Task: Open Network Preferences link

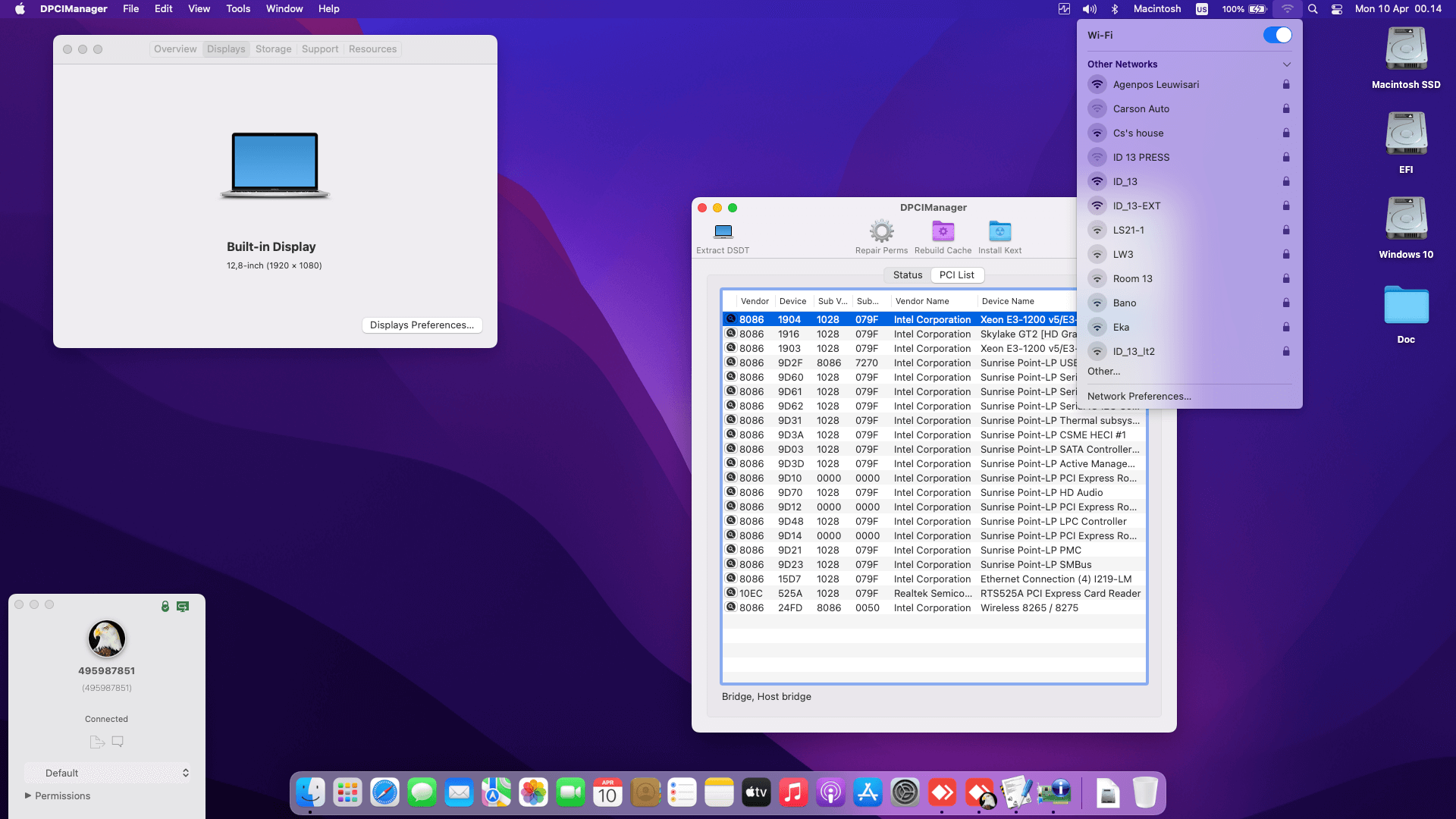Action: click(x=1138, y=396)
